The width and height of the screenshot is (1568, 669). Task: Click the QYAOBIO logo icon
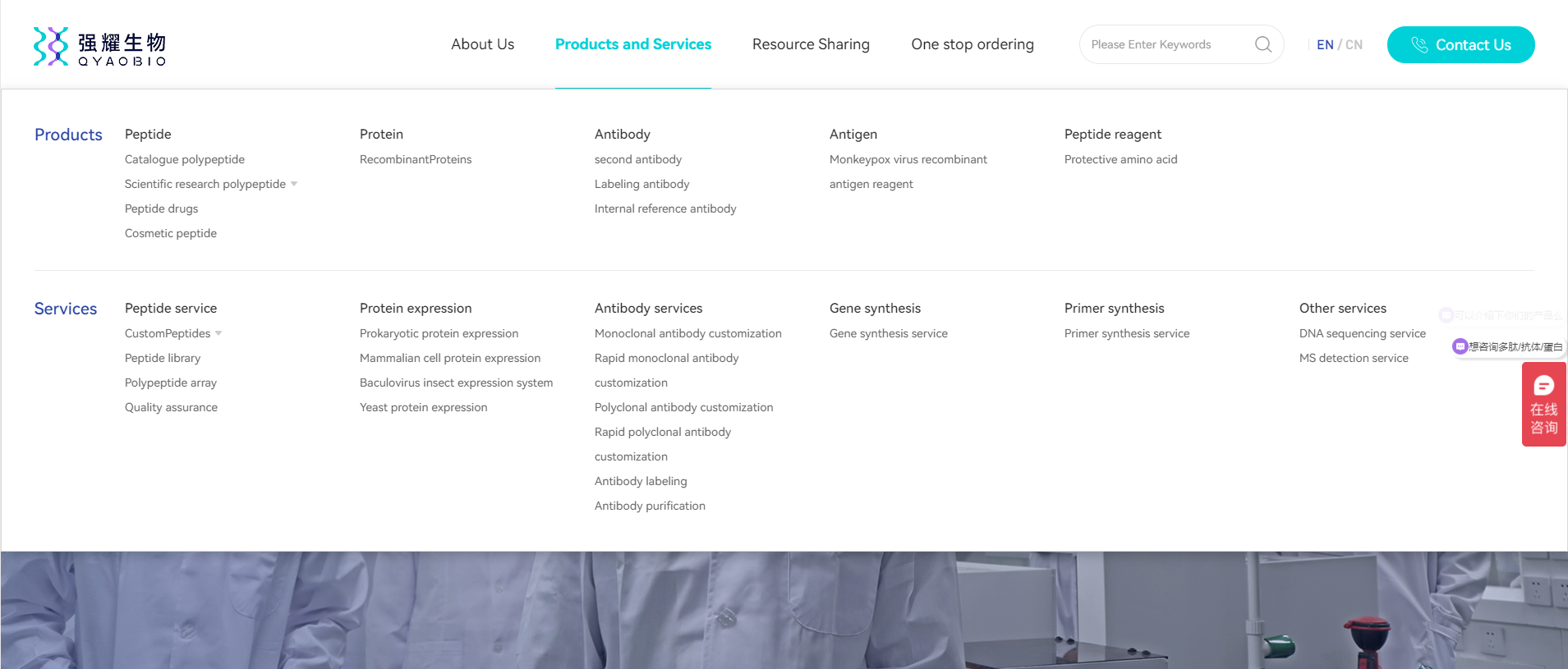click(x=51, y=46)
